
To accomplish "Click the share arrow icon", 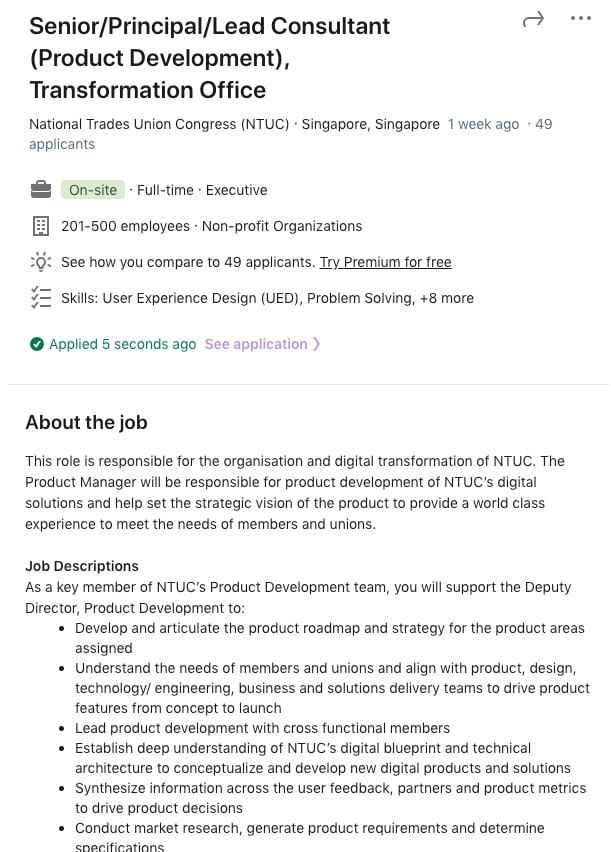I will pos(533,19).
